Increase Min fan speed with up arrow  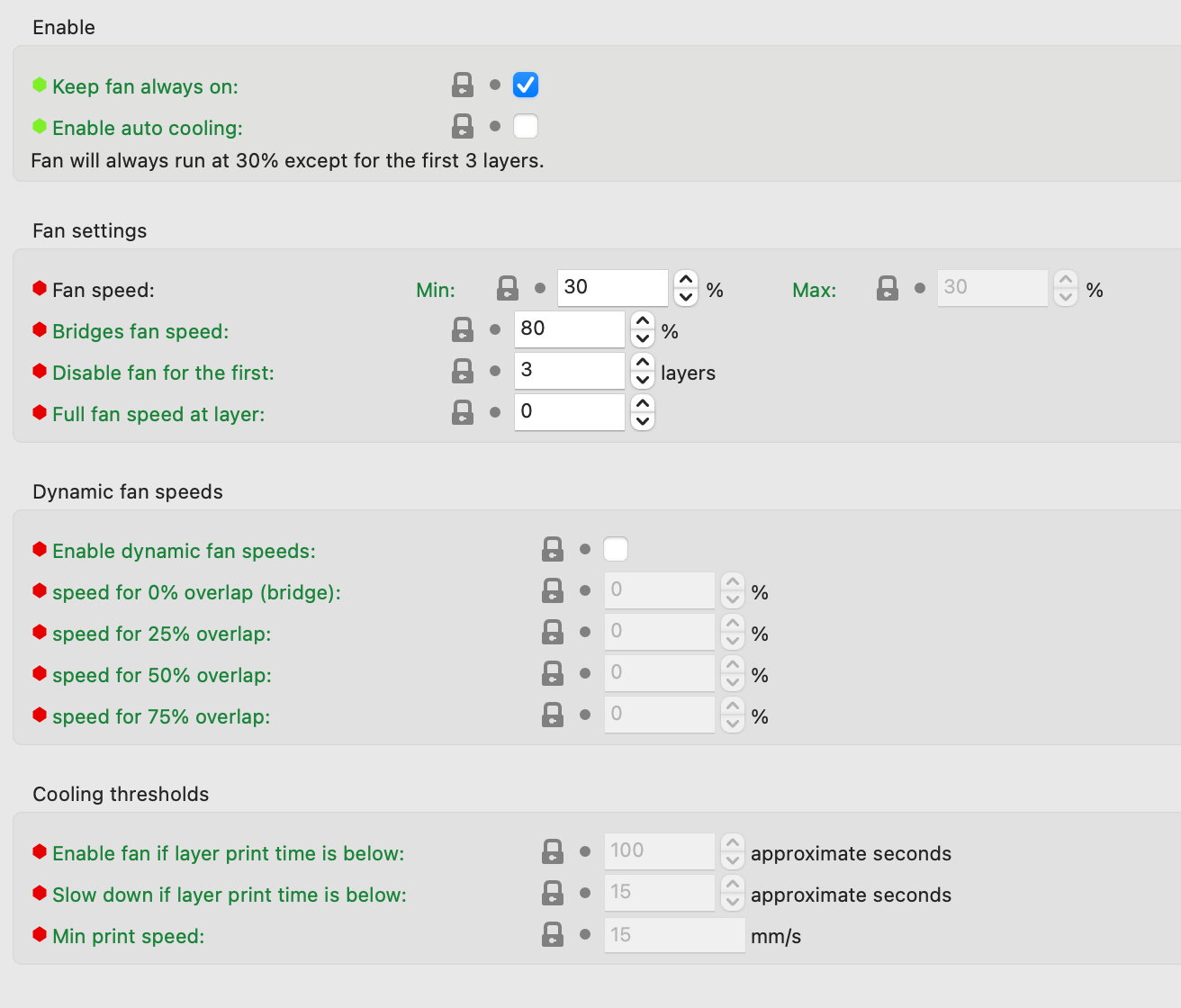[686, 280]
